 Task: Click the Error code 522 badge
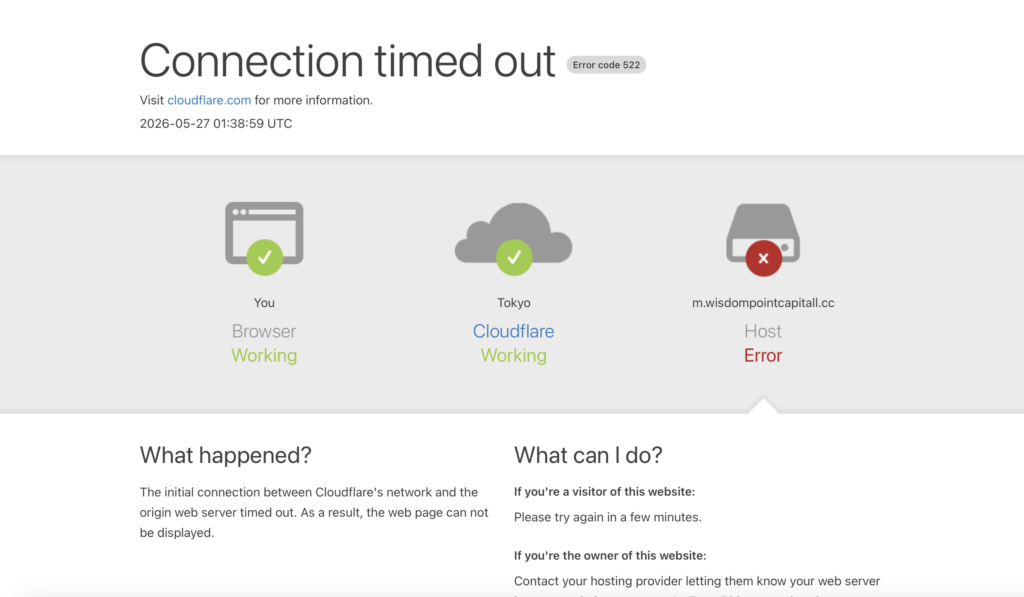606,65
